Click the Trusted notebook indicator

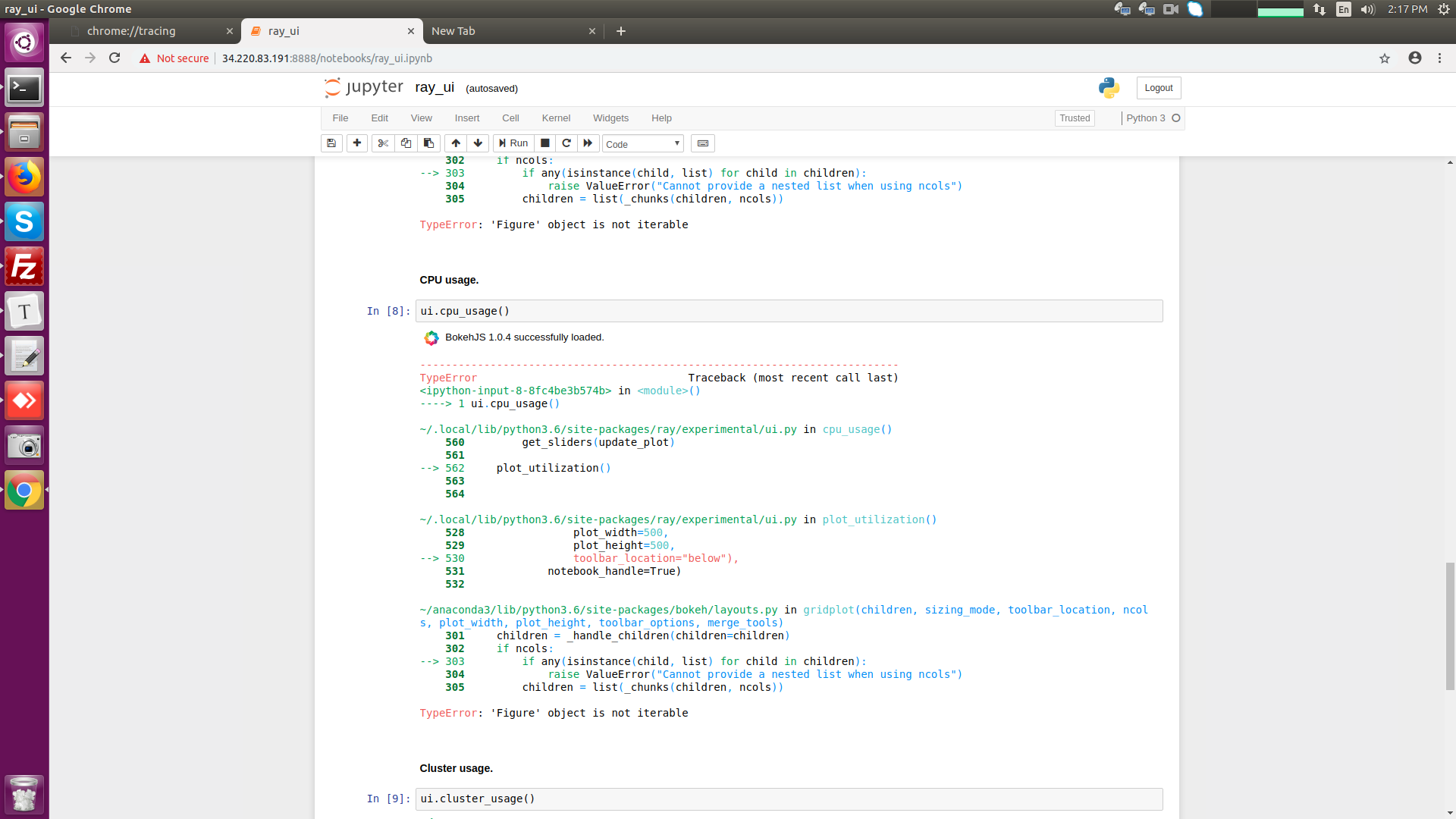tap(1075, 118)
